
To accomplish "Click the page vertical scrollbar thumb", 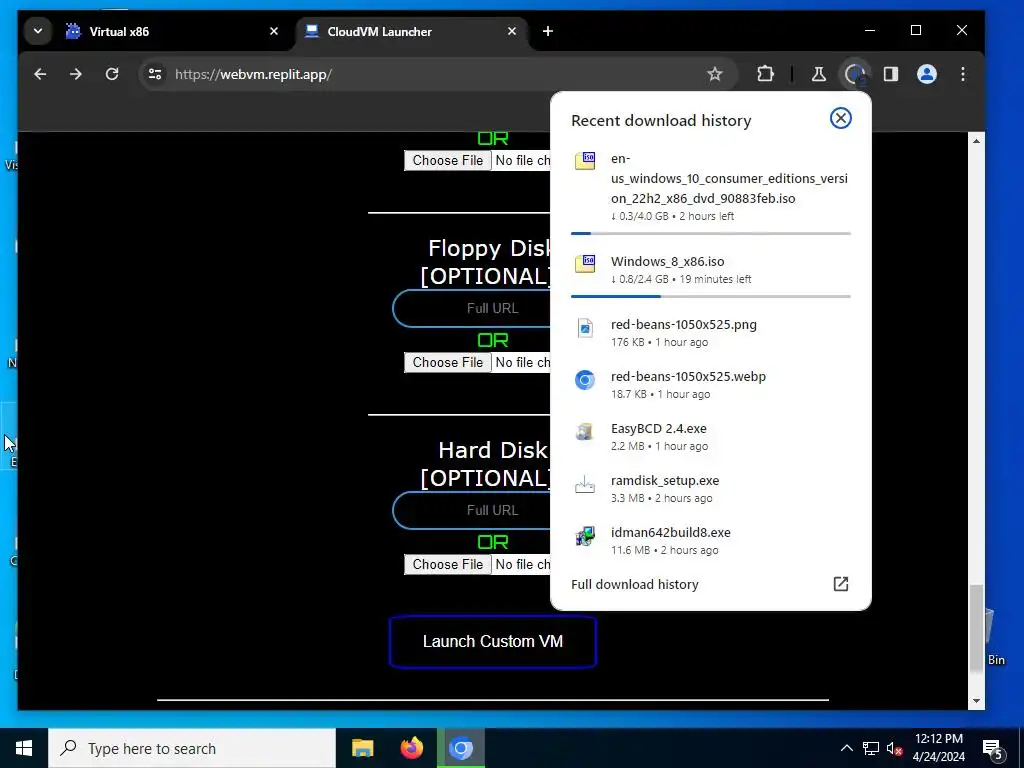I will [976, 627].
